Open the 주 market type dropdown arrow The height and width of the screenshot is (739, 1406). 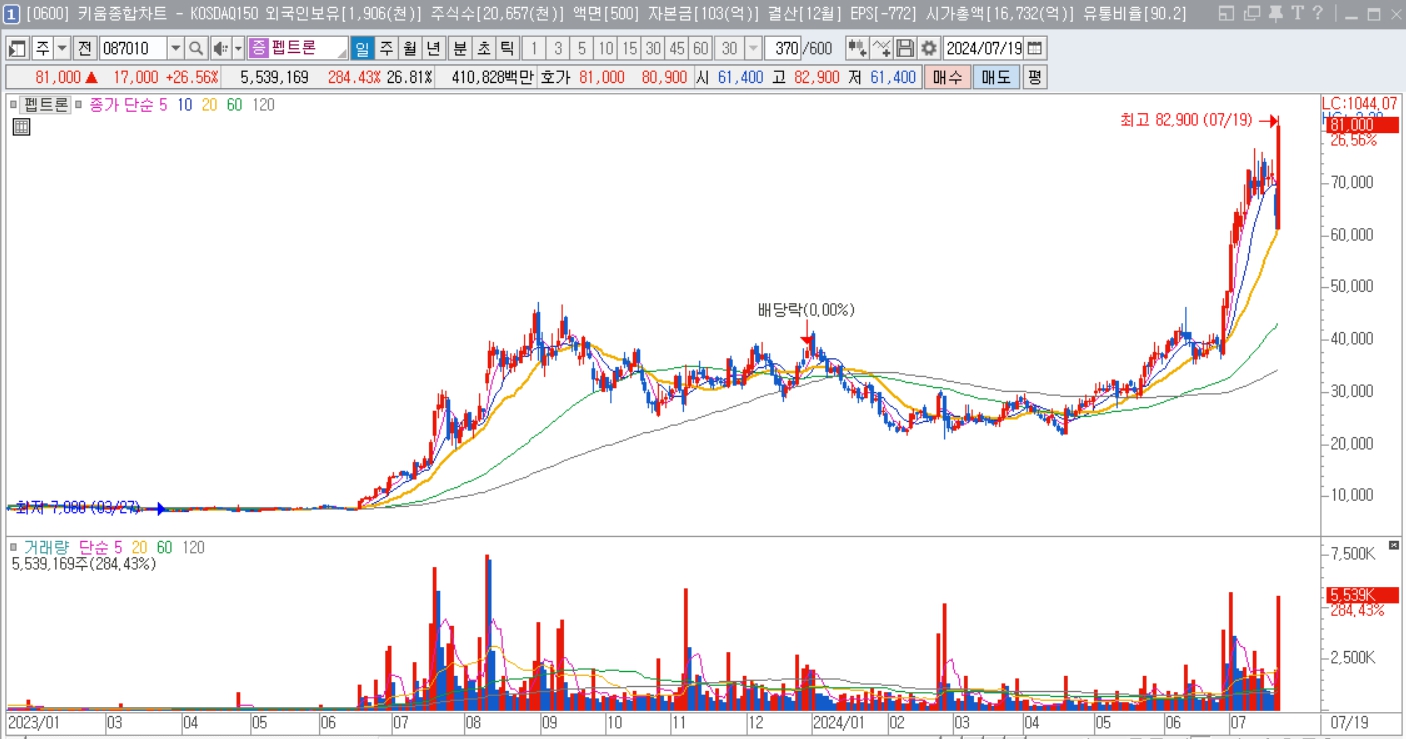tap(62, 48)
